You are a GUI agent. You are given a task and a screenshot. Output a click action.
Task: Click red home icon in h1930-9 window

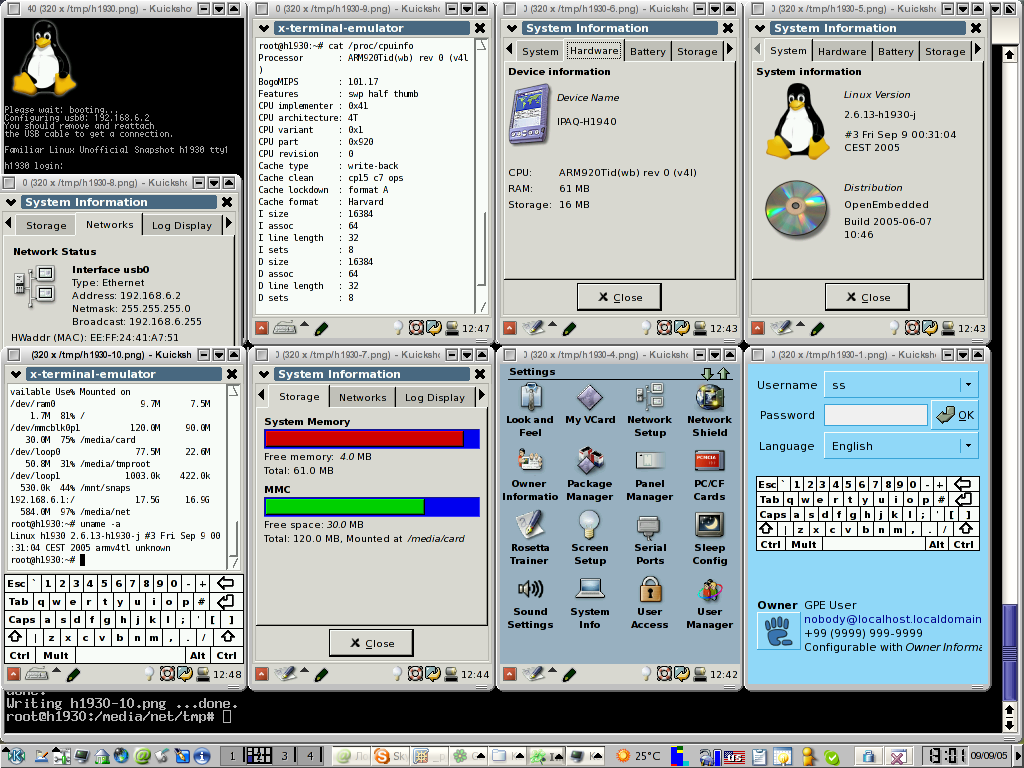click(262, 328)
